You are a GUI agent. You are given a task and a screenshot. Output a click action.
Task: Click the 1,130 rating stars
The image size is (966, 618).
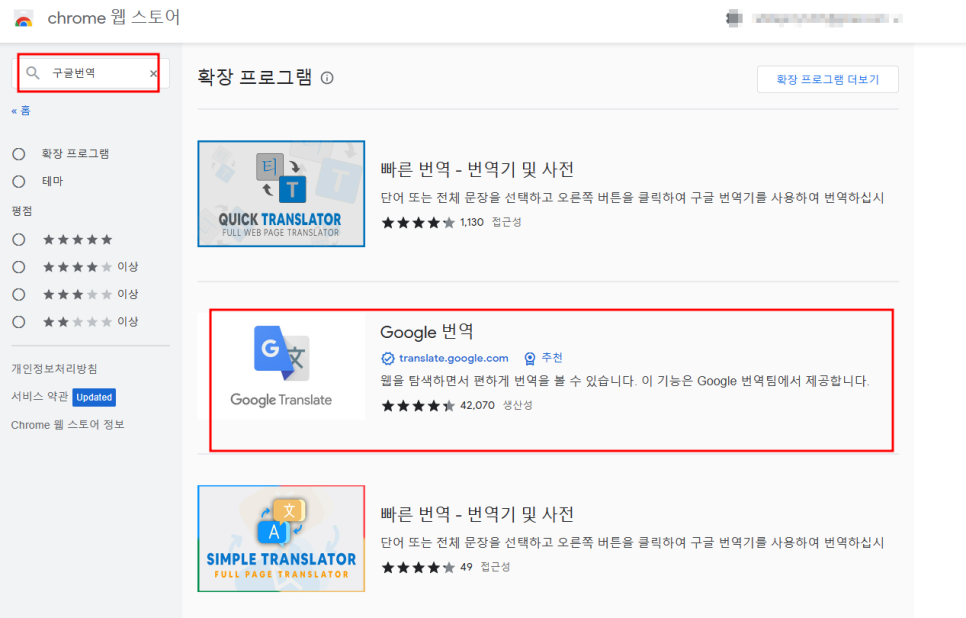coord(418,222)
